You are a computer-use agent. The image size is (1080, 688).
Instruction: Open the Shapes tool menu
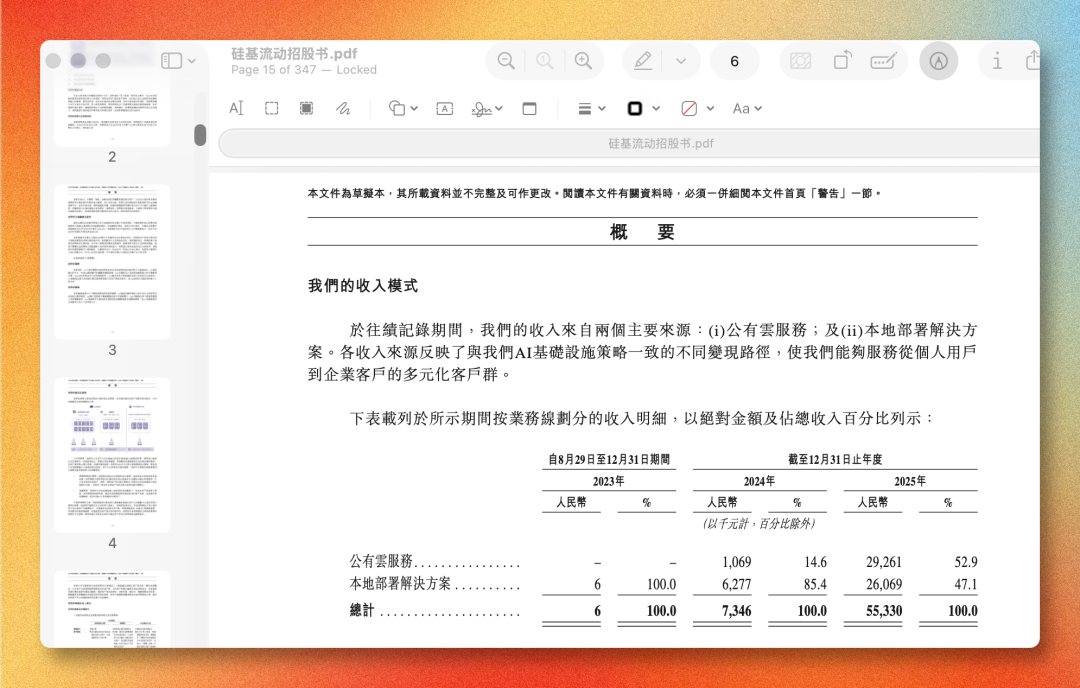[403, 108]
